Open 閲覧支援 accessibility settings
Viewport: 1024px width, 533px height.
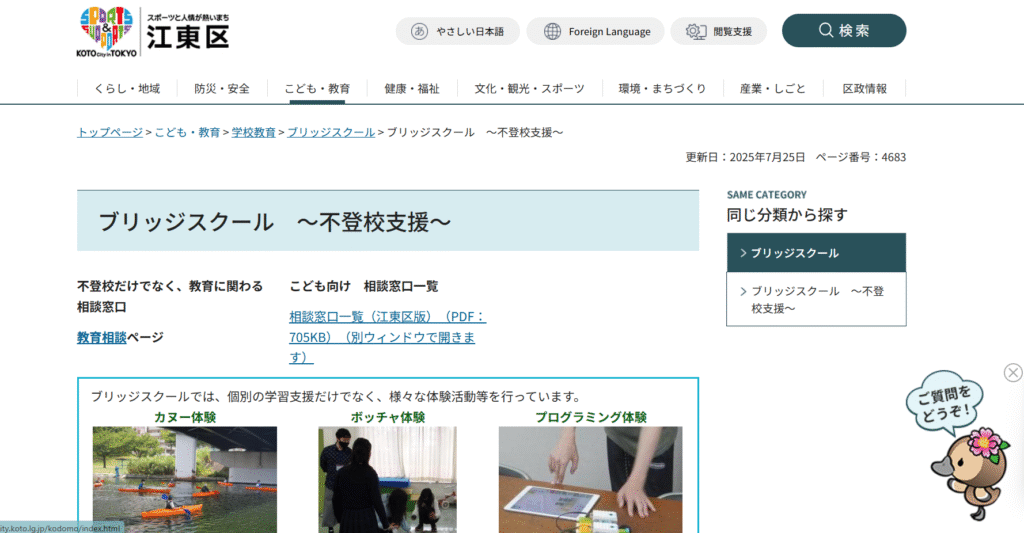(x=718, y=31)
